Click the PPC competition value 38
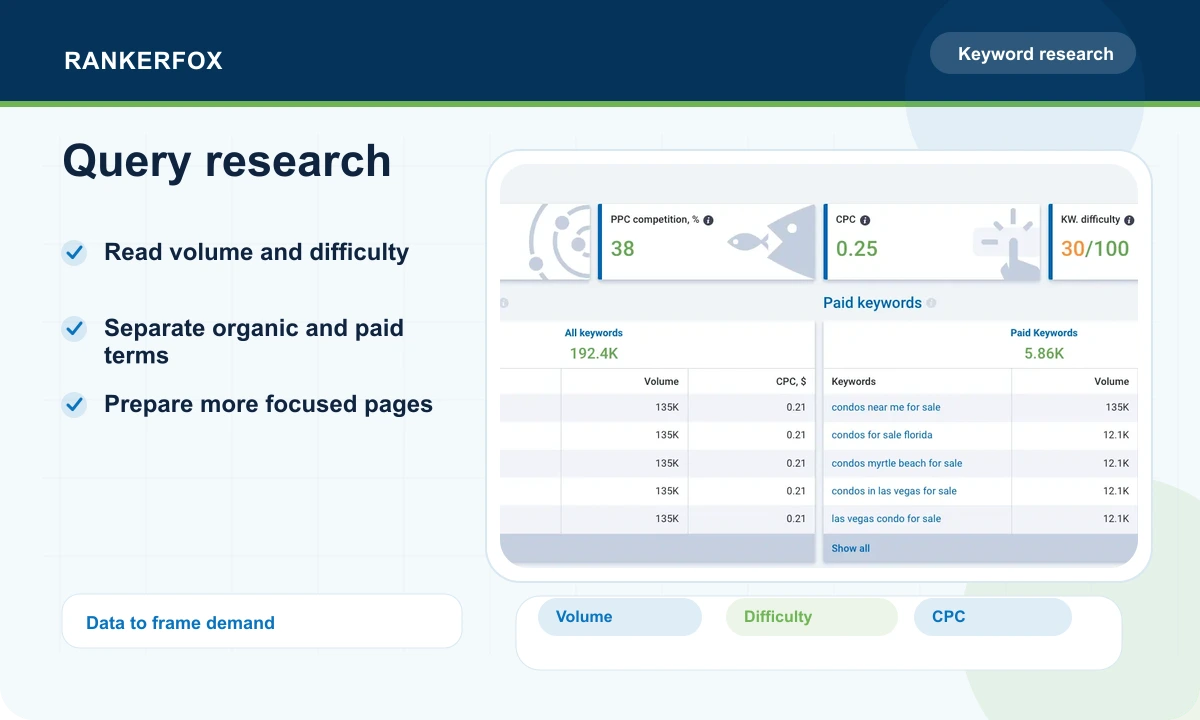Image resolution: width=1200 pixels, height=720 pixels. 622,248
